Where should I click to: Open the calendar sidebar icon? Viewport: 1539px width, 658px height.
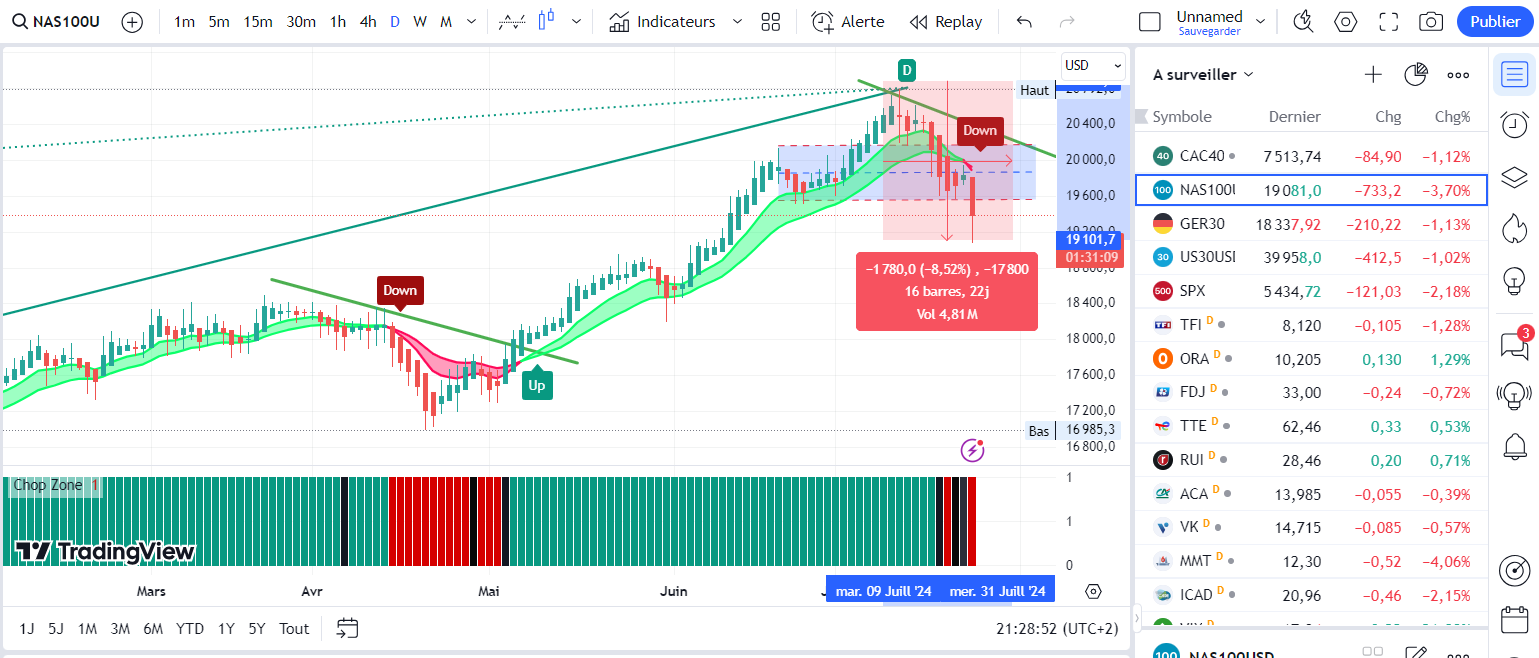(1515, 619)
